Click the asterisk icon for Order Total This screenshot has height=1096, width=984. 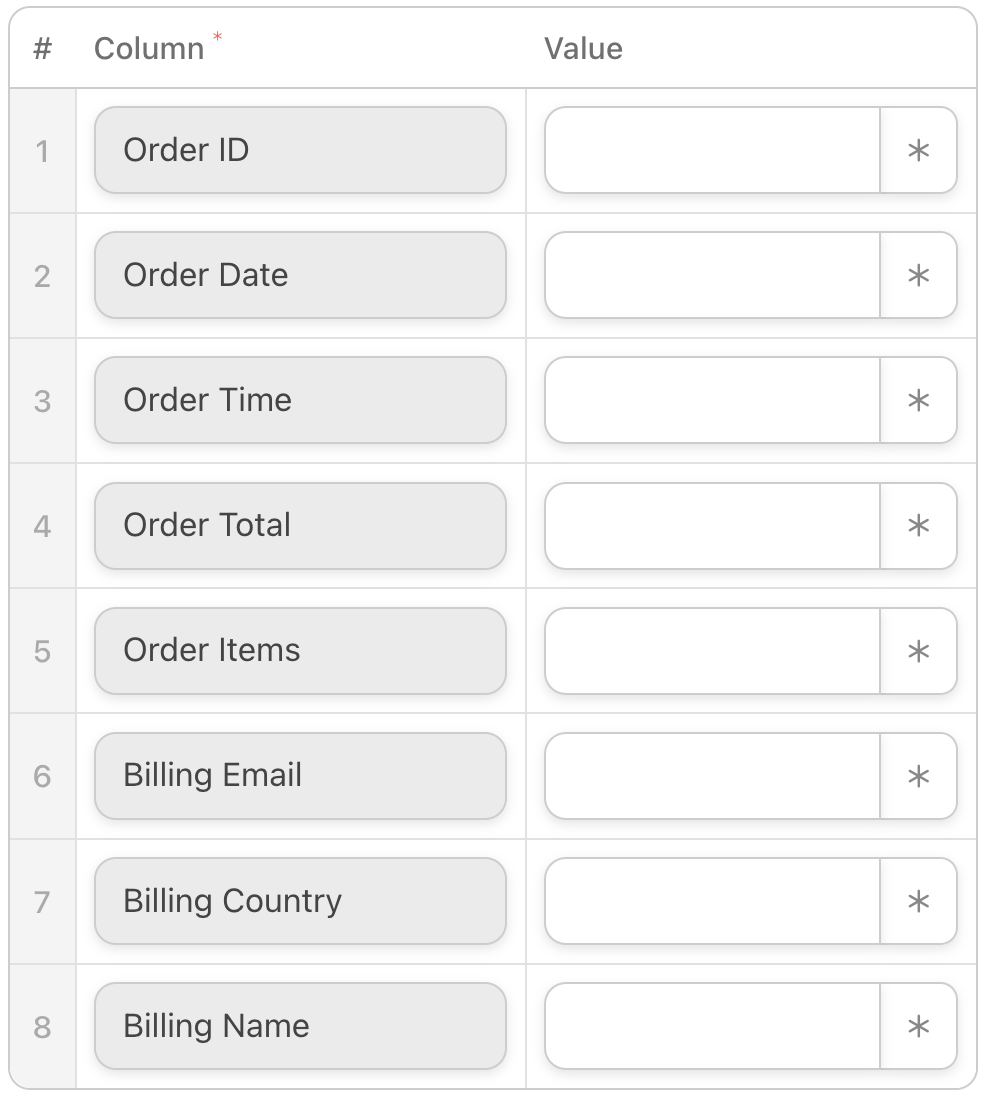tap(918, 526)
